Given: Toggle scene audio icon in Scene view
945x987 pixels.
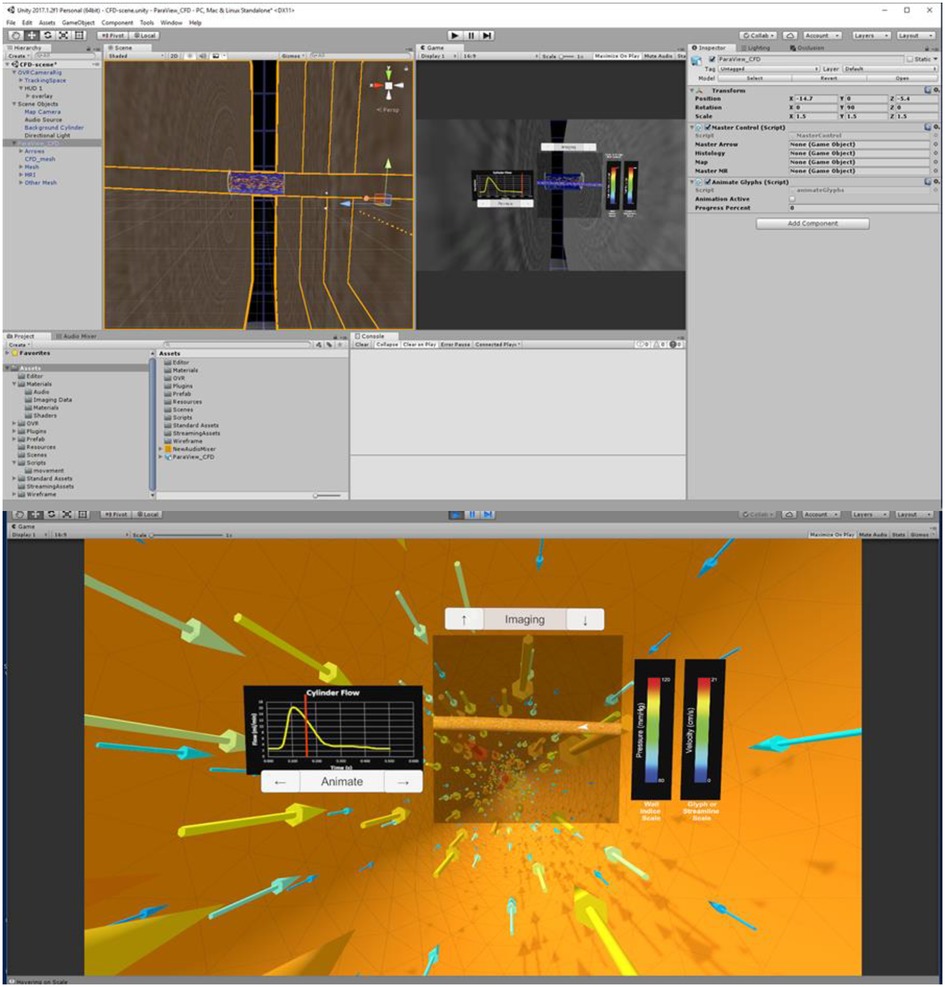Looking at the screenshot, I should [x=203, y=56].
